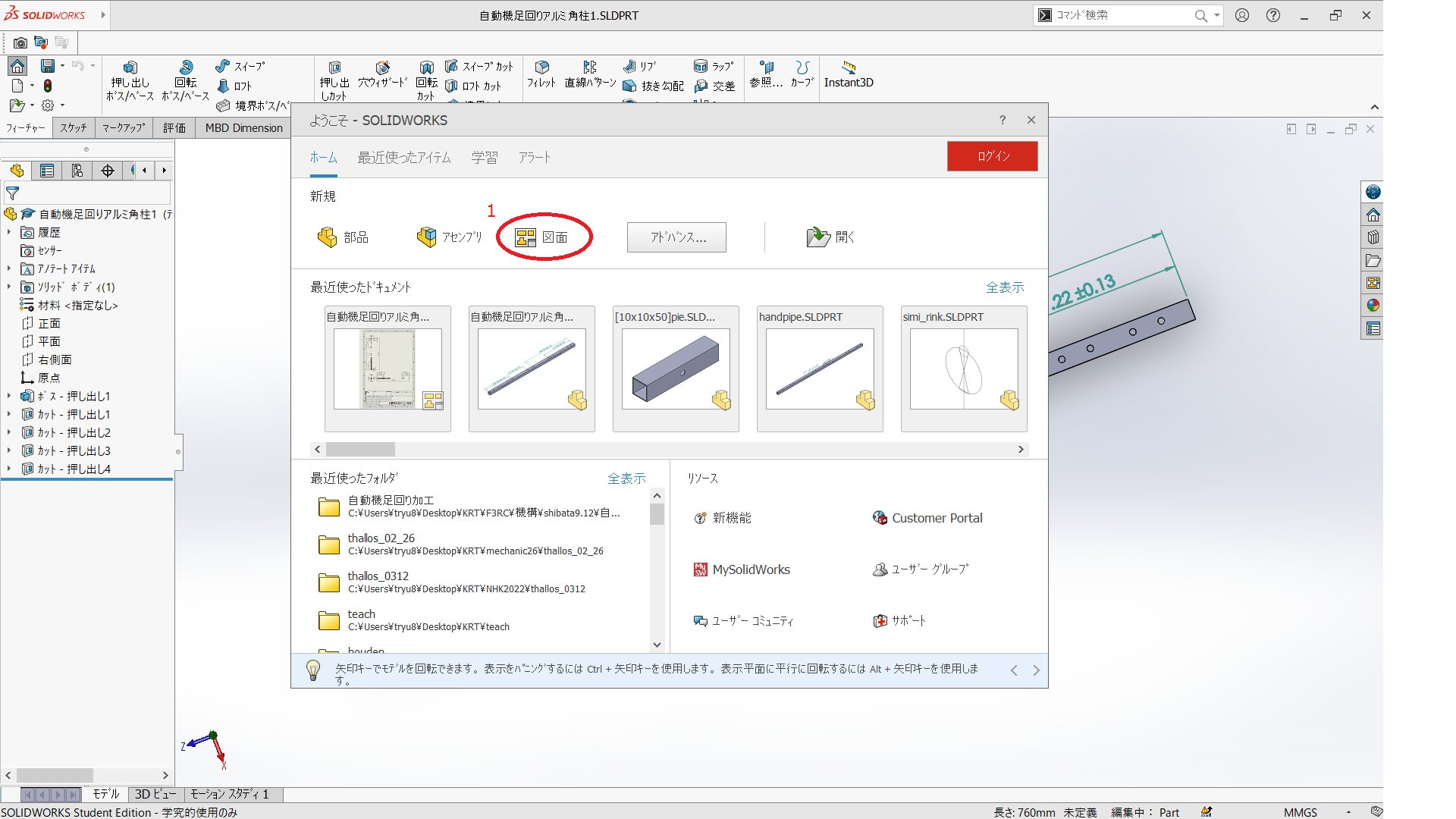Open the DimXpertManager crosshair tab icon
This screenshot has width=1456, height=819.
point(108,171)
